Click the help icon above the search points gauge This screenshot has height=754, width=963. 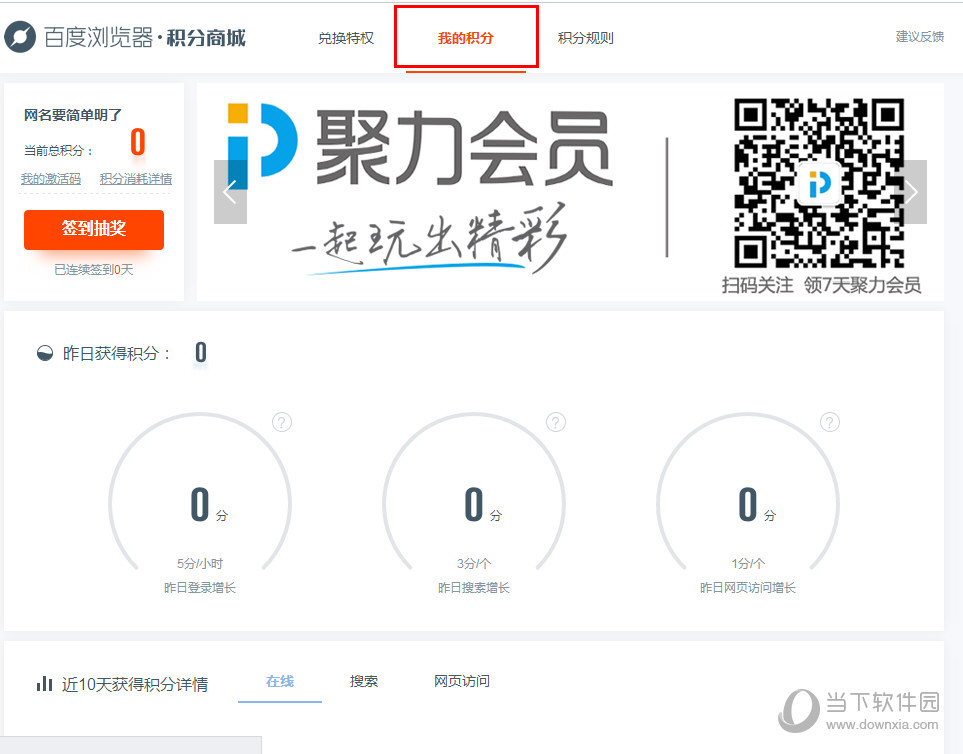coord(556,422)
